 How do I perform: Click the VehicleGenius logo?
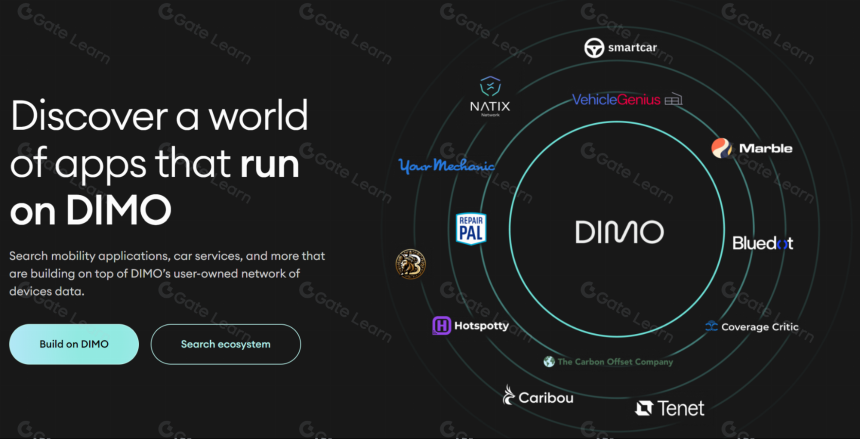(x=627, y=99)
